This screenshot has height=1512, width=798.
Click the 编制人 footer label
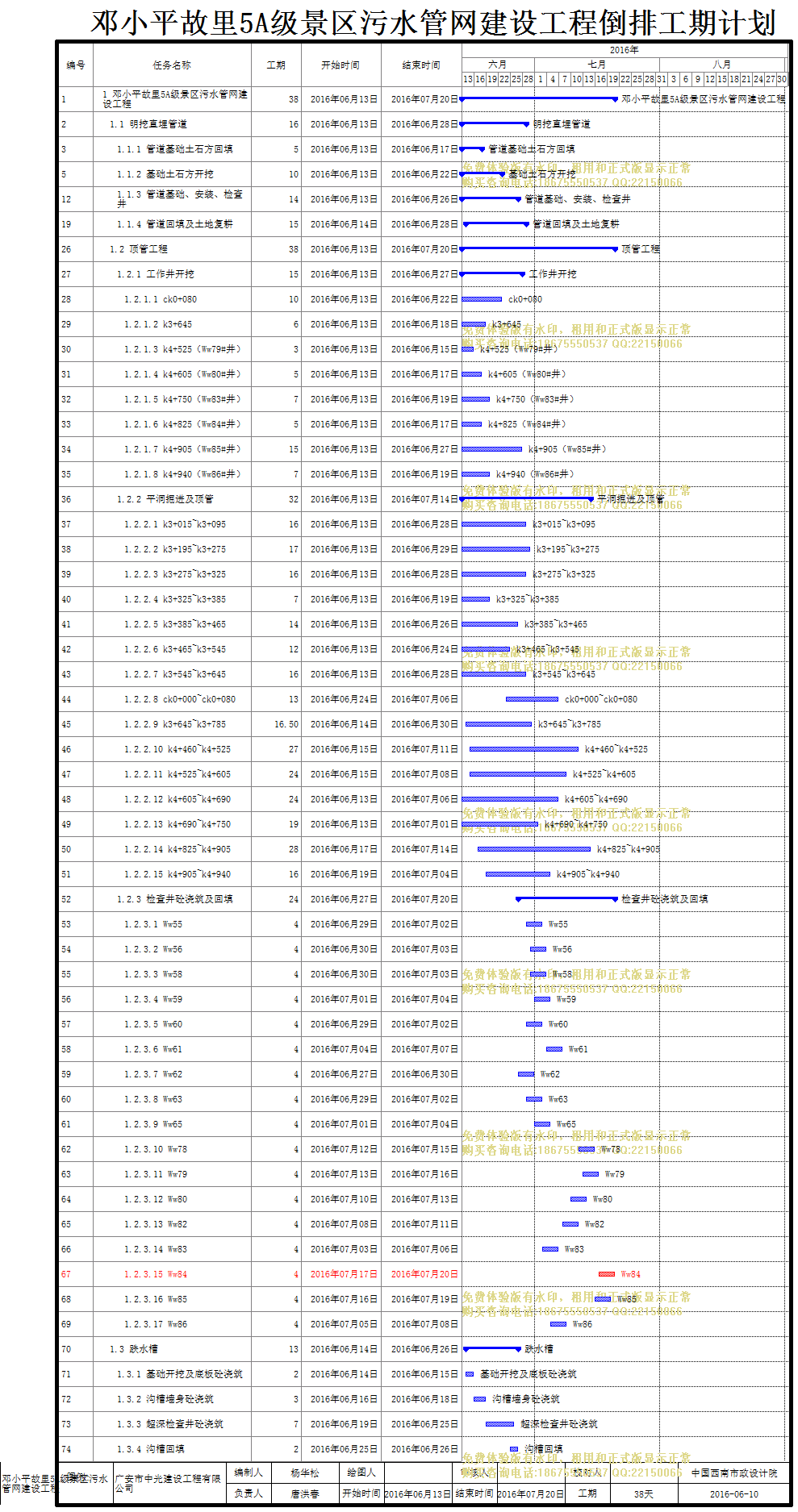pos(249,1472)
